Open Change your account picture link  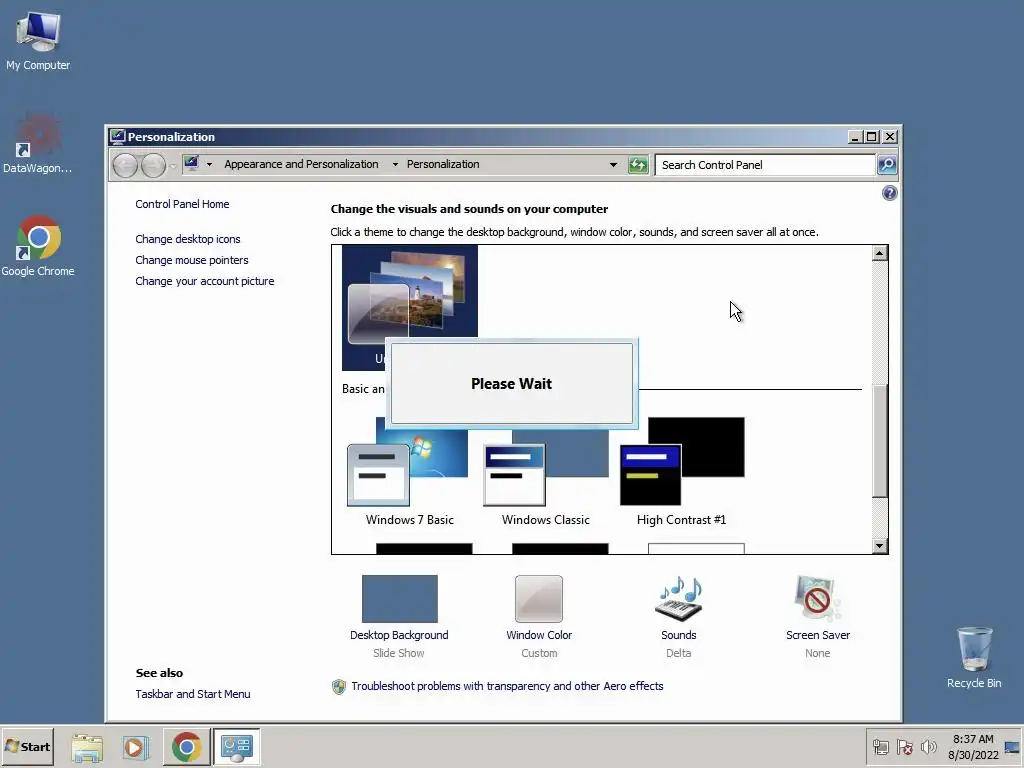coord(204,281)
